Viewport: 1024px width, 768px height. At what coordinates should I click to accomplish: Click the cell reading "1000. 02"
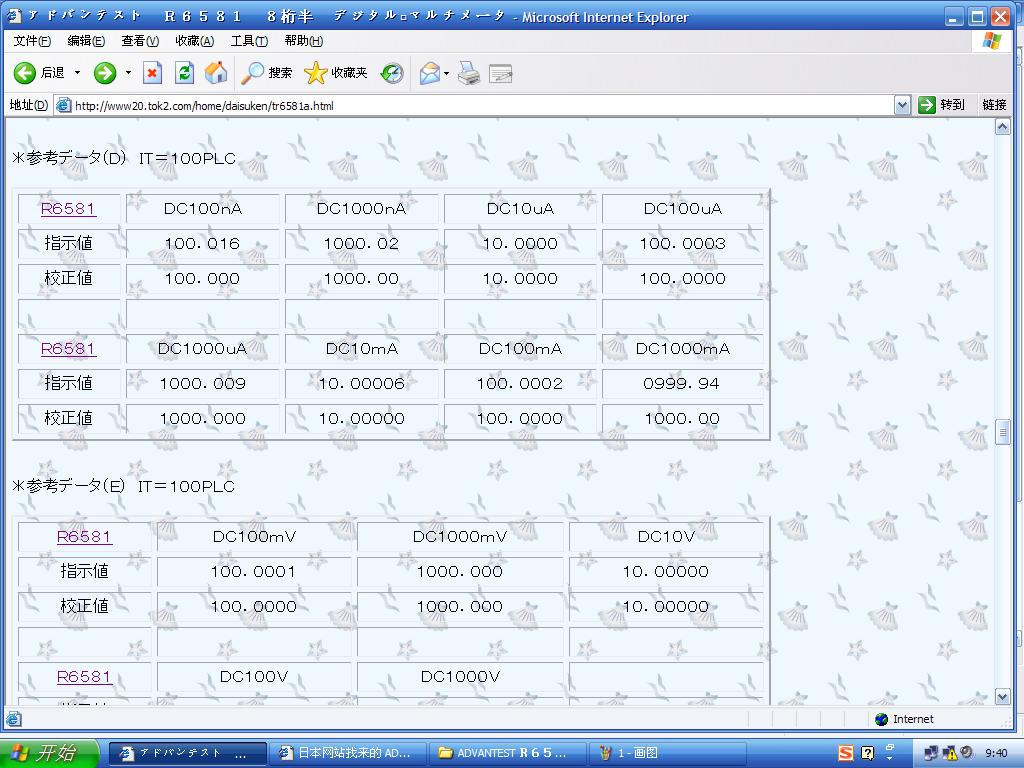point(361,244)
